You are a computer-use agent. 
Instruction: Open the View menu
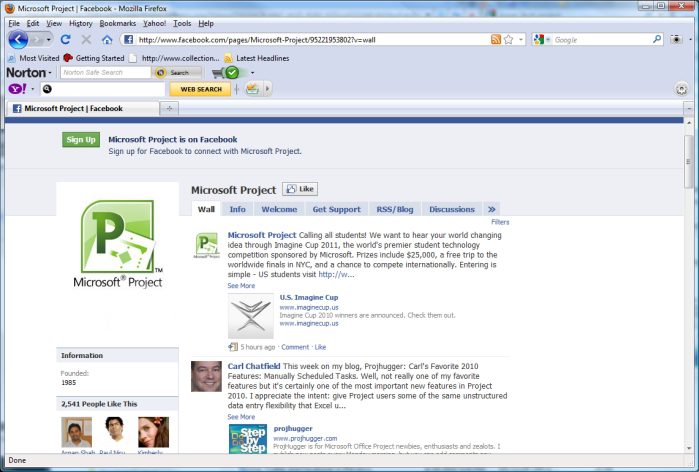click(54, 23)
